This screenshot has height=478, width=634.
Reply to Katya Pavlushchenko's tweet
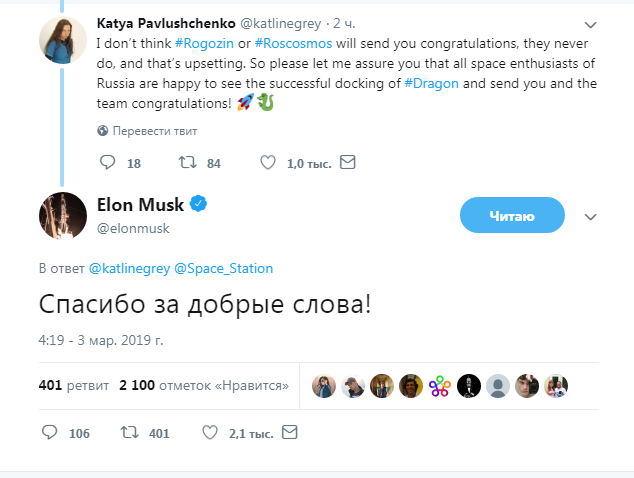(108, 162)
